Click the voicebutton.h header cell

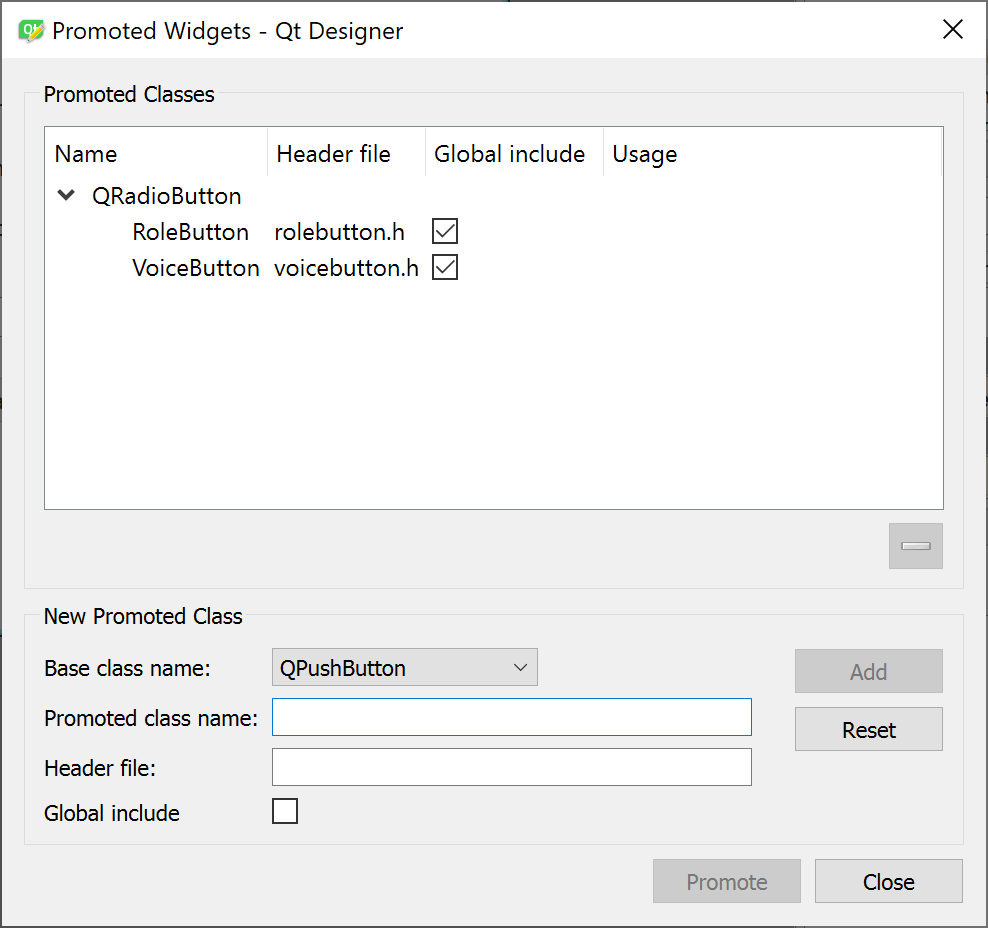[x=346, y=268]
